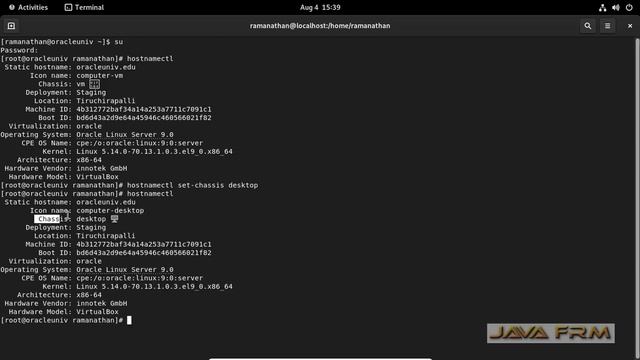Close the terminal window
Screen dimensions: 640x360
pos(630,26)
